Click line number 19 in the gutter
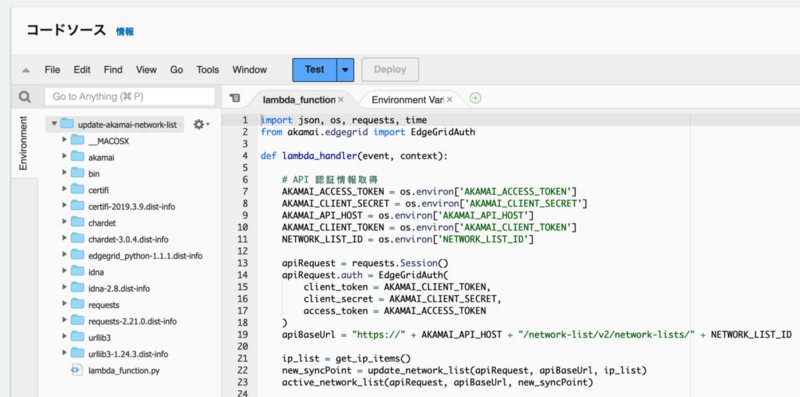 (x=243, y=335)
